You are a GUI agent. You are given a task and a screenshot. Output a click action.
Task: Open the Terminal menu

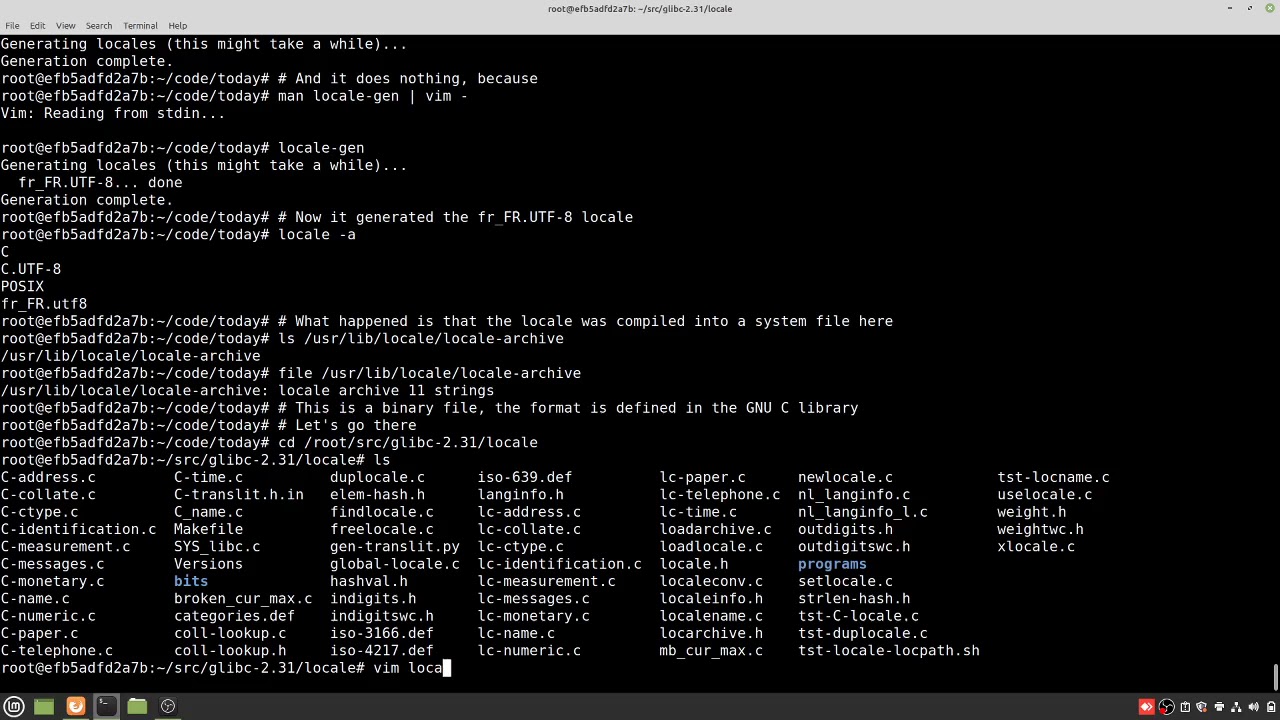point(140,25)
